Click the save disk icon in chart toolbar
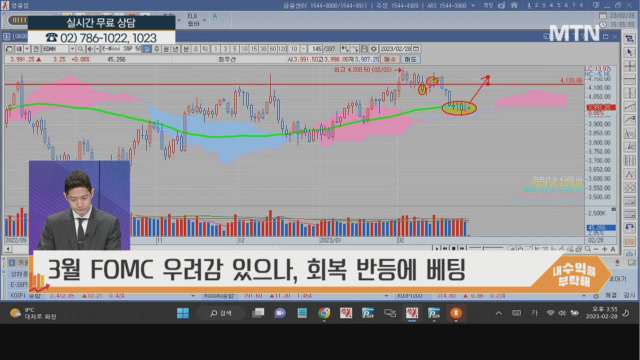 (364, 49)
